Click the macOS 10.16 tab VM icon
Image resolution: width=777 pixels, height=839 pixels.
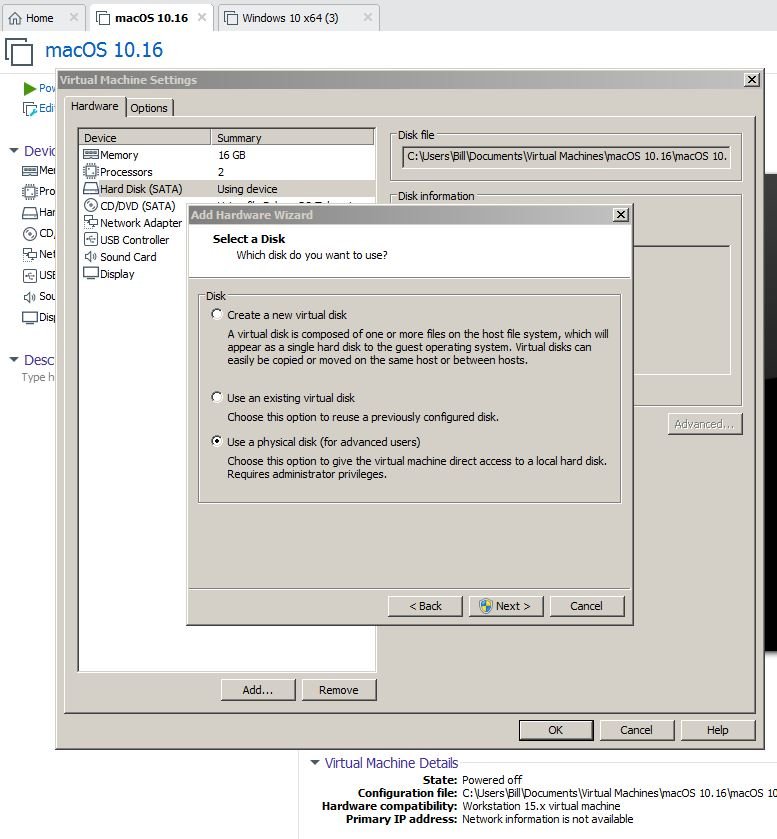[103, 18]
